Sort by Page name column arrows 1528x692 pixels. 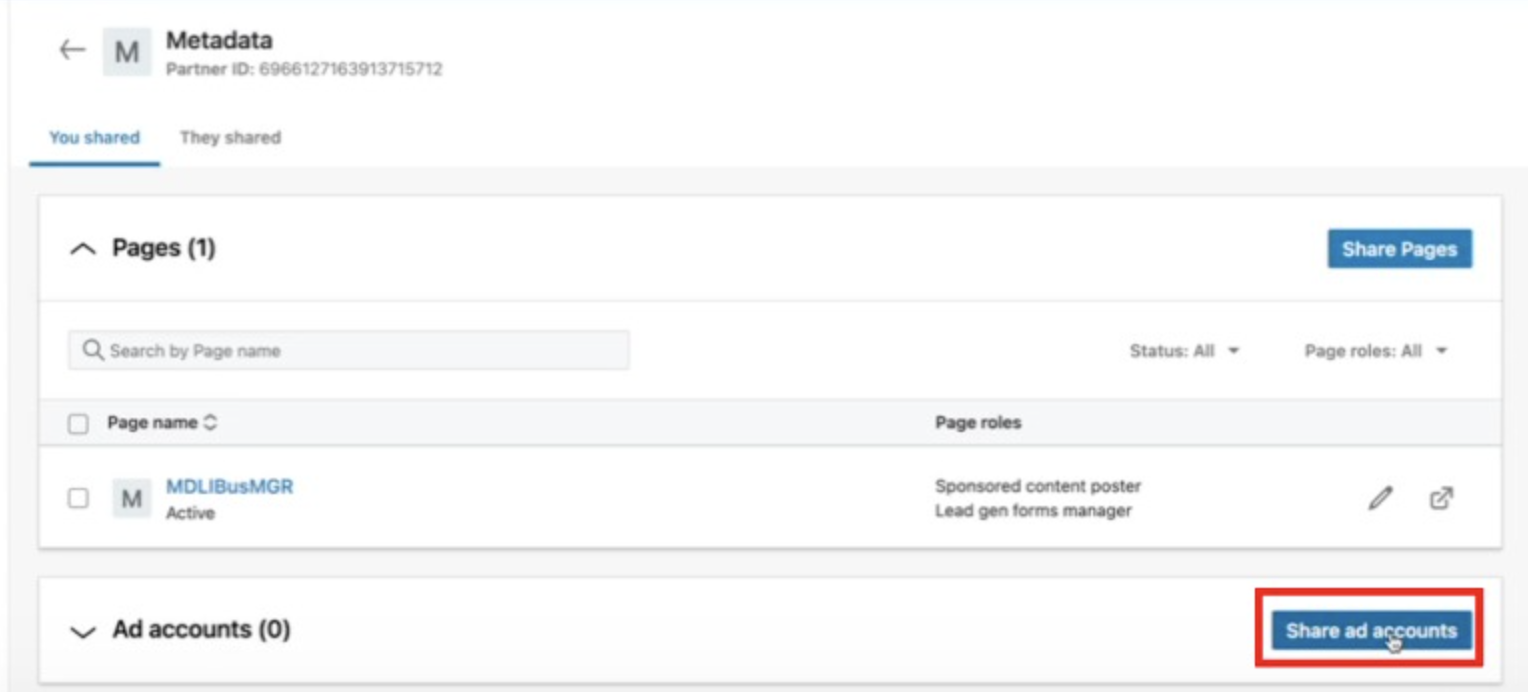210,423
